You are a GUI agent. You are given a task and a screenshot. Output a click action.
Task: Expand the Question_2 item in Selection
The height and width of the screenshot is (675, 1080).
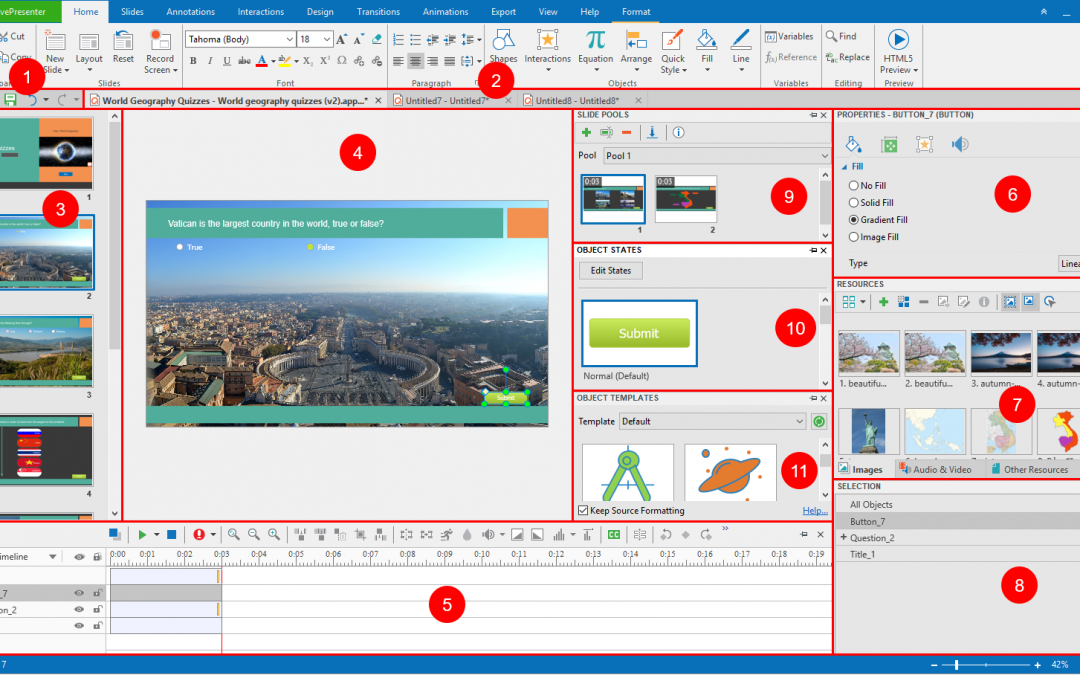[843, 537]
